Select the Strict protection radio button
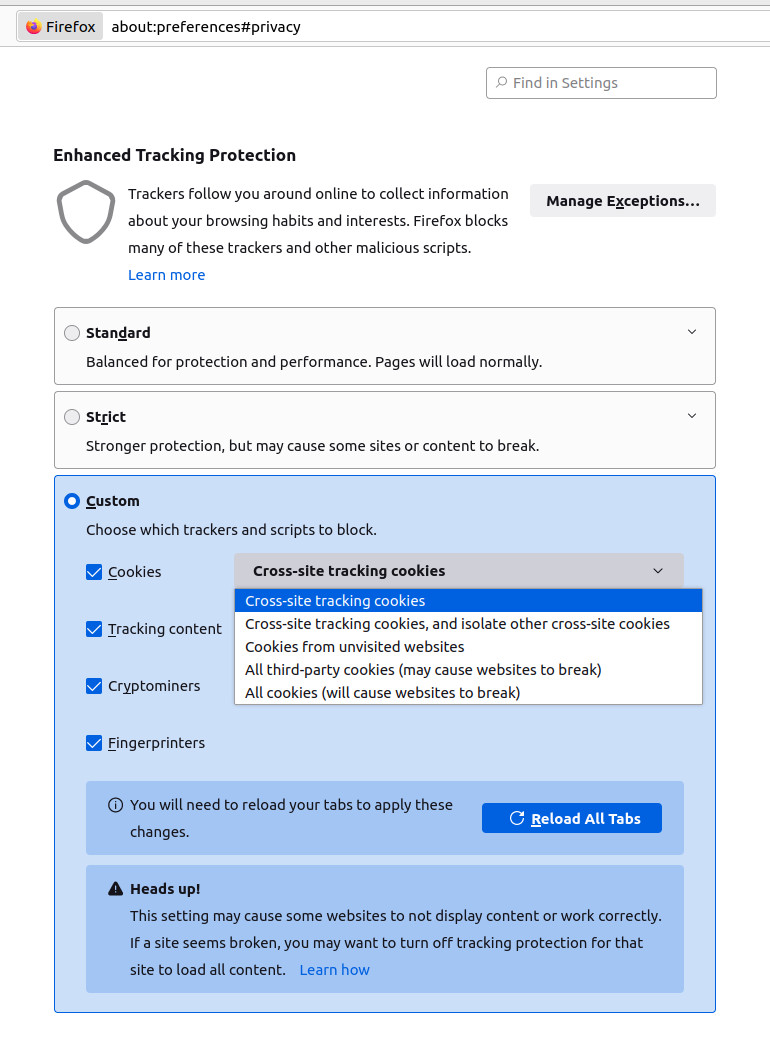 (71, 417)
